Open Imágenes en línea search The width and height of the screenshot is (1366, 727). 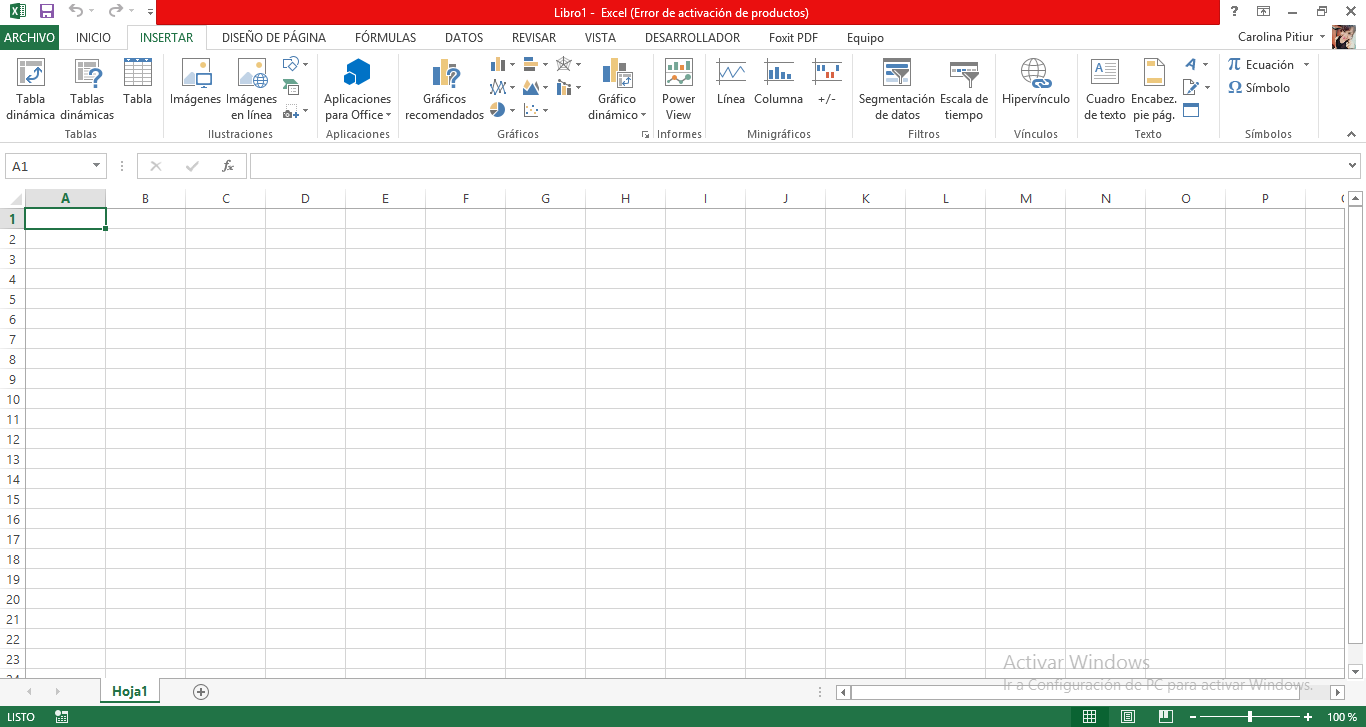pos(251,89)
